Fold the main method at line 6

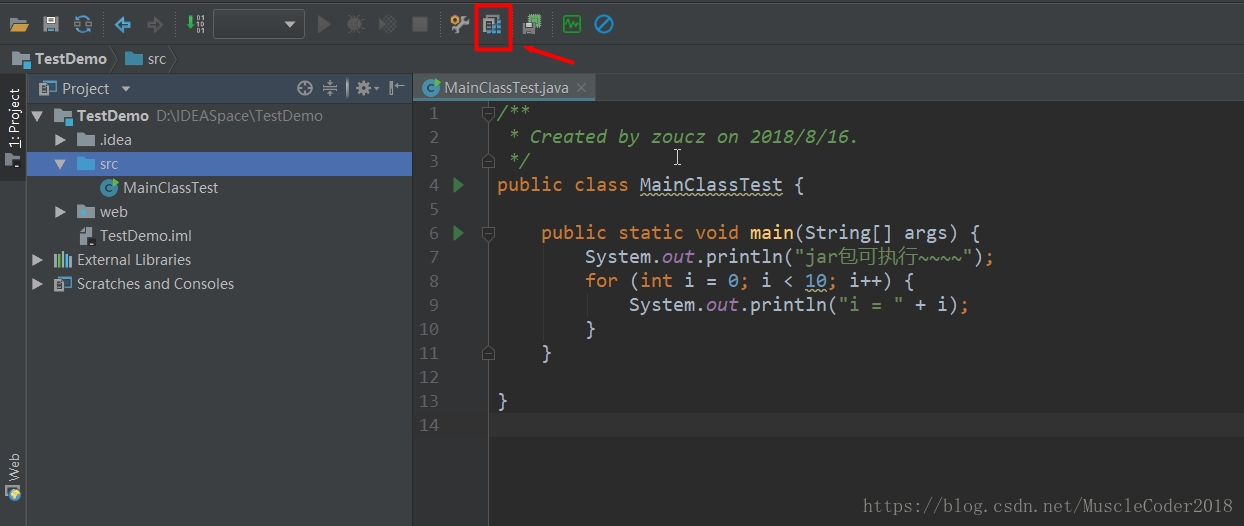coord(488,233)
